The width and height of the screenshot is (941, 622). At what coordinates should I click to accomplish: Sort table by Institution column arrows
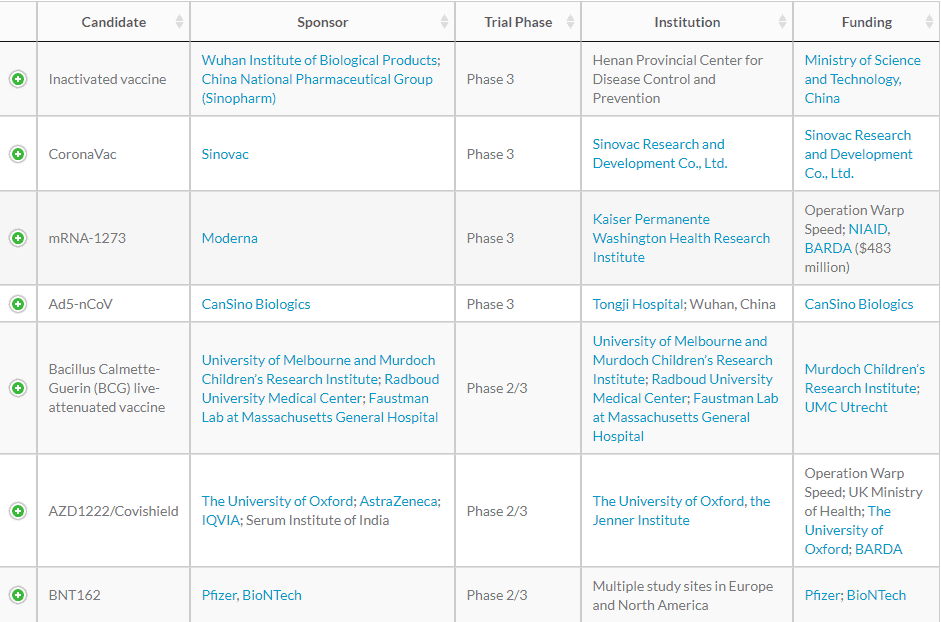[x=782, y=22]
